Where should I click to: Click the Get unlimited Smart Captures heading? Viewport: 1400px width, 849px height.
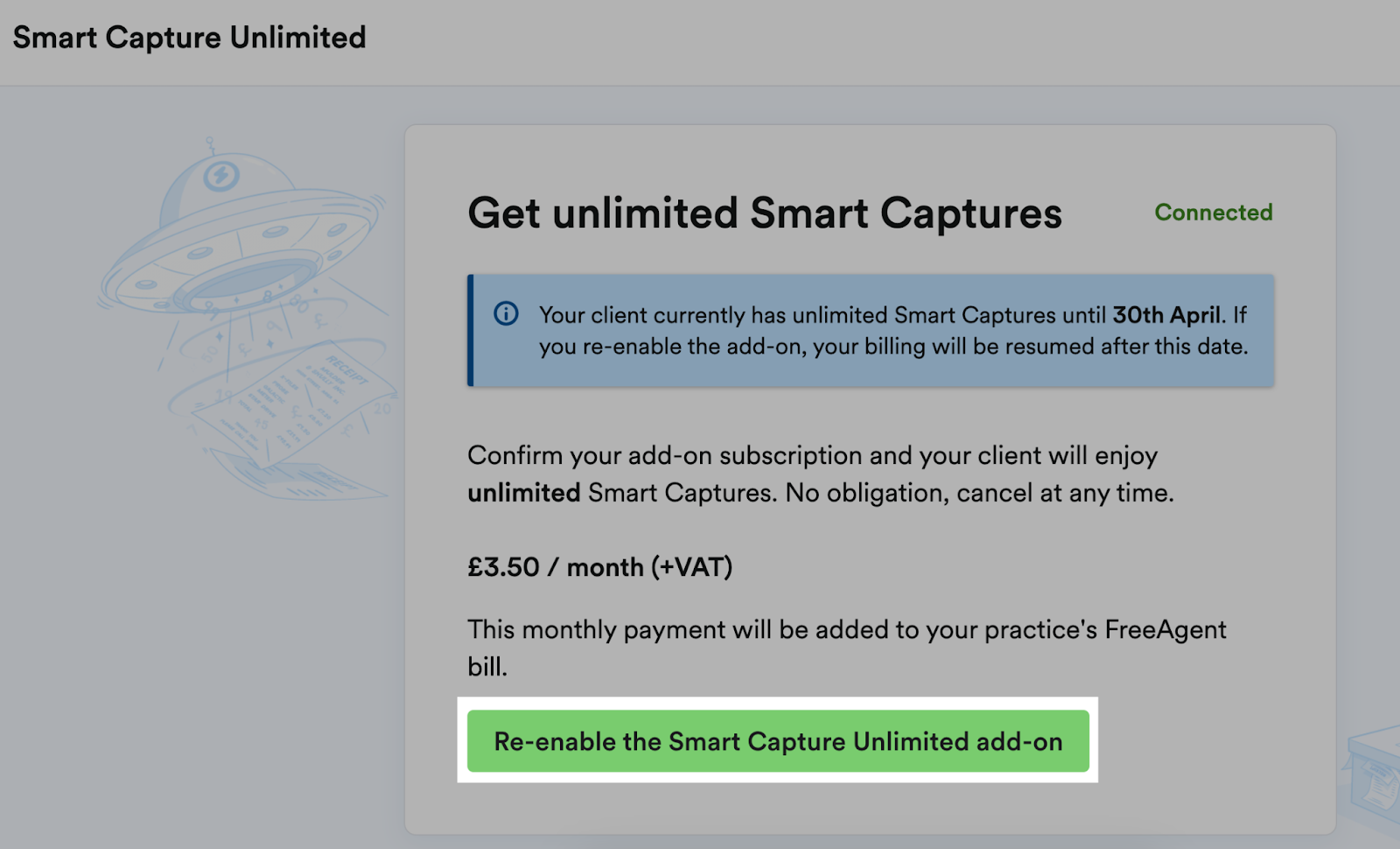pos(765,213)
